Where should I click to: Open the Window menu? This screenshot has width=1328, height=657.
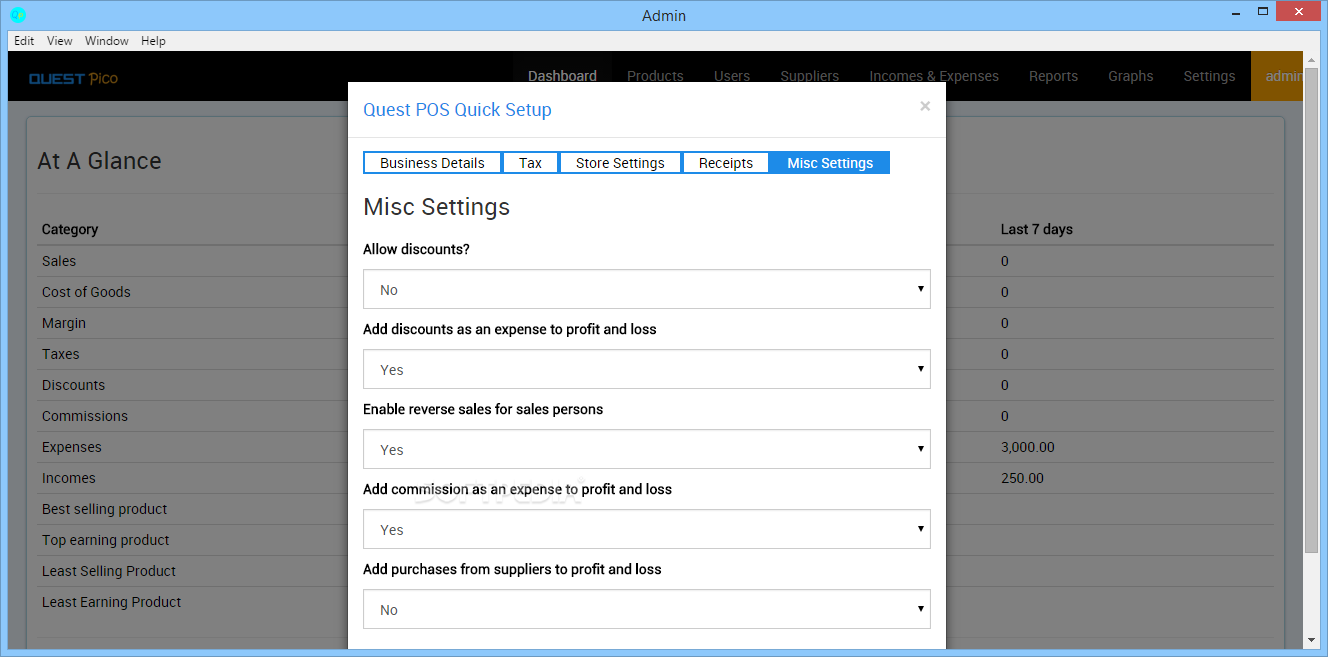[x=107, y=41]
